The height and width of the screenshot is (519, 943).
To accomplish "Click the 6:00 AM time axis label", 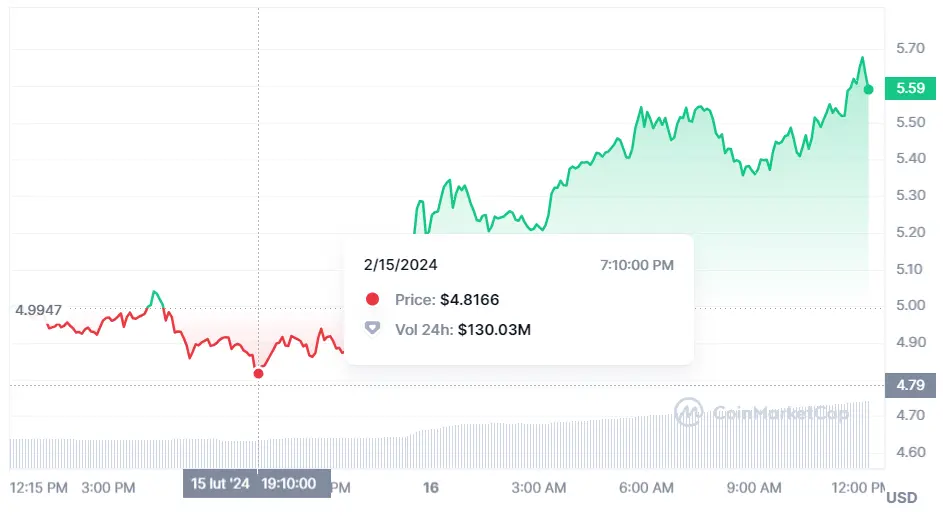I will (x=646, y=488).
